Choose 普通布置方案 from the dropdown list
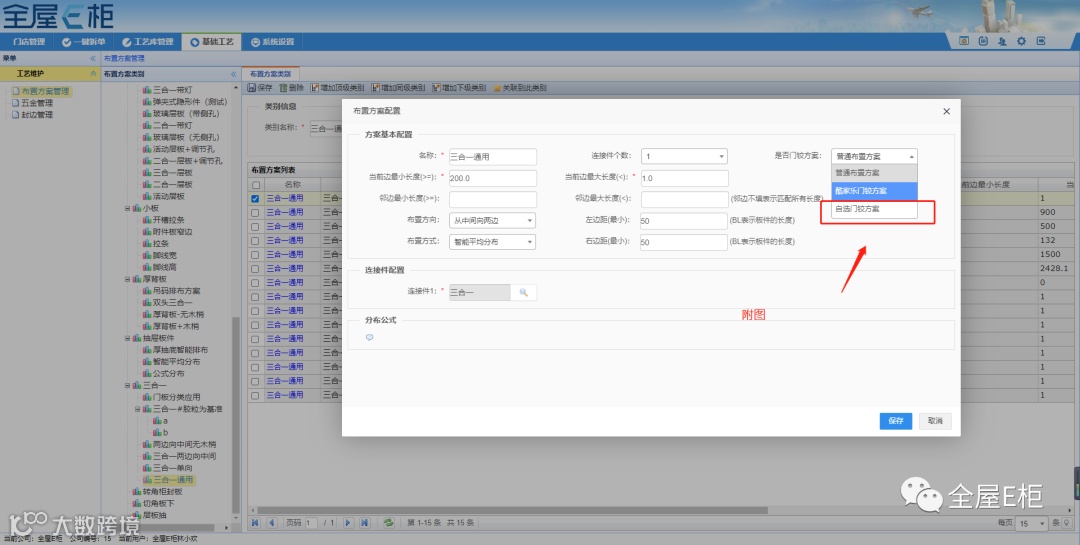The width and height of the screenshot is (1080, 545). (x=874, y=173)
